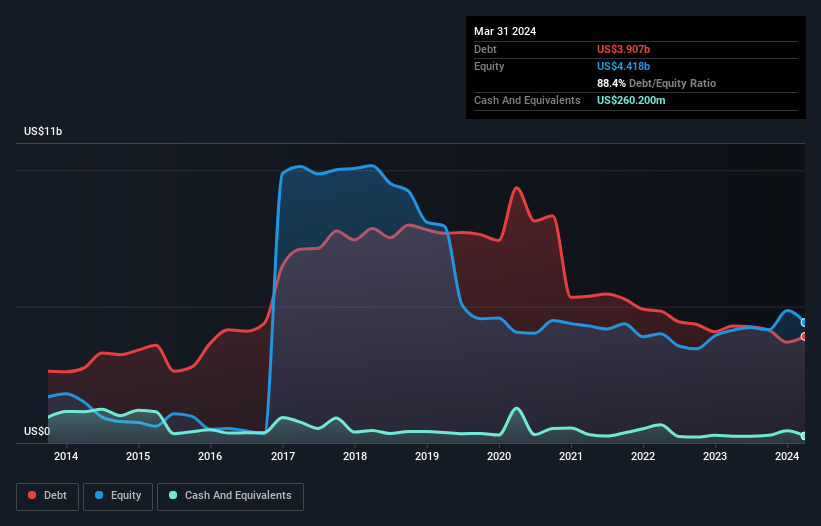Image resolution: width=821 pixels, height=526 pixels.
Task: Click the US$0 y-axis label
Action: click(x=37, y=431)
